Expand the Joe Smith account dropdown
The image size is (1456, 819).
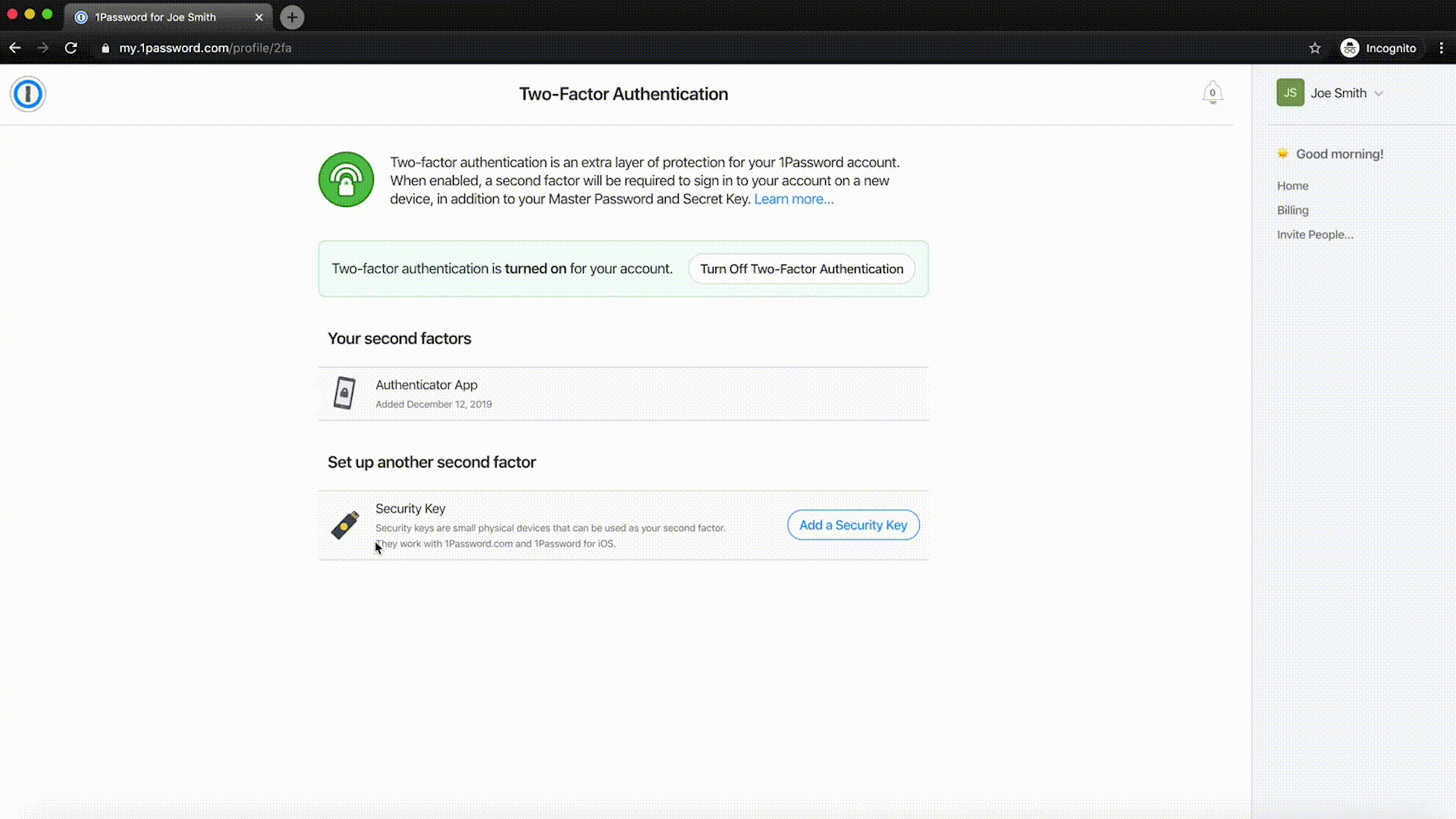click(1378, 93)
